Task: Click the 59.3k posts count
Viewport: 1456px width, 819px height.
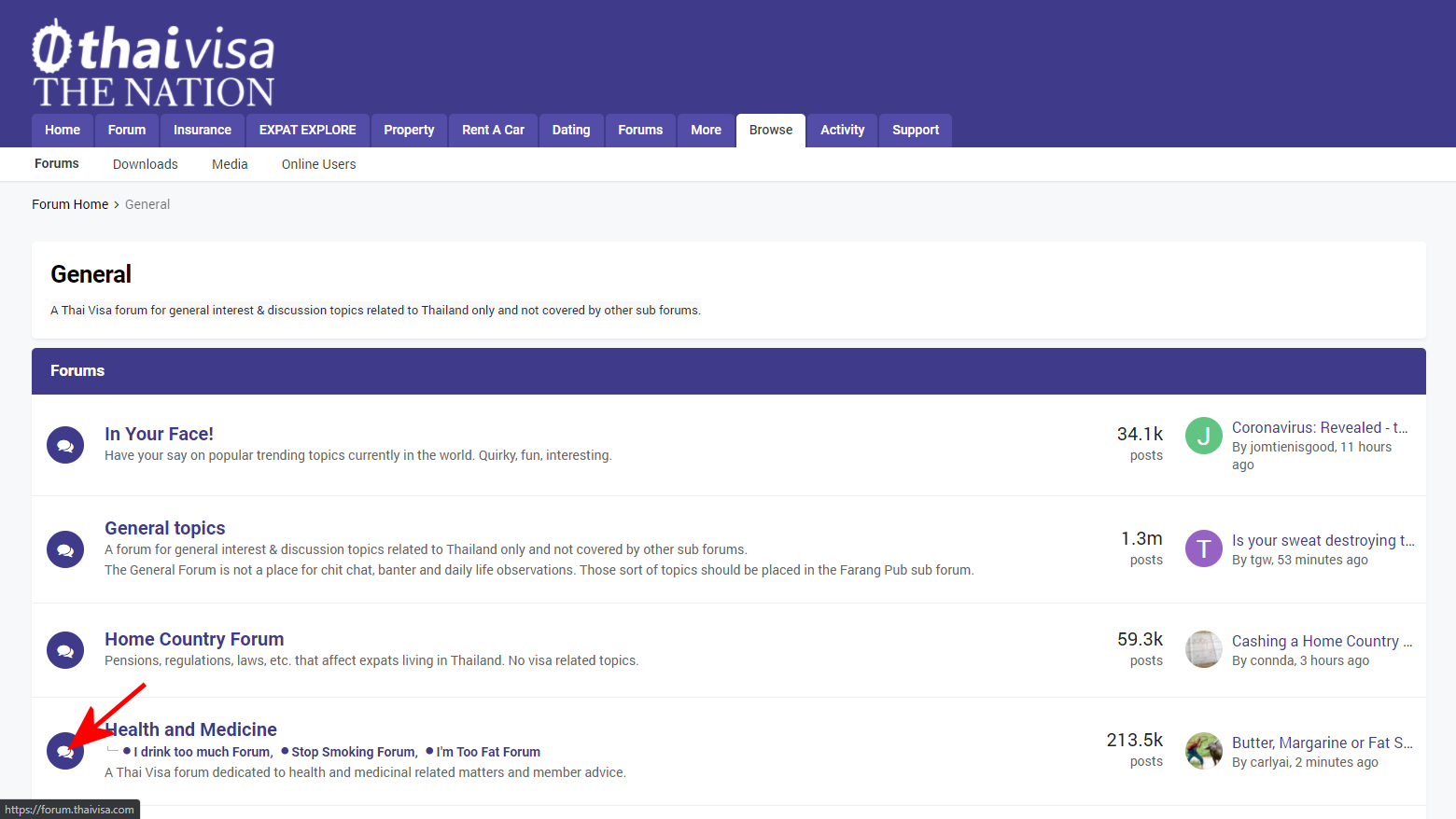Action: point(1140,648)
